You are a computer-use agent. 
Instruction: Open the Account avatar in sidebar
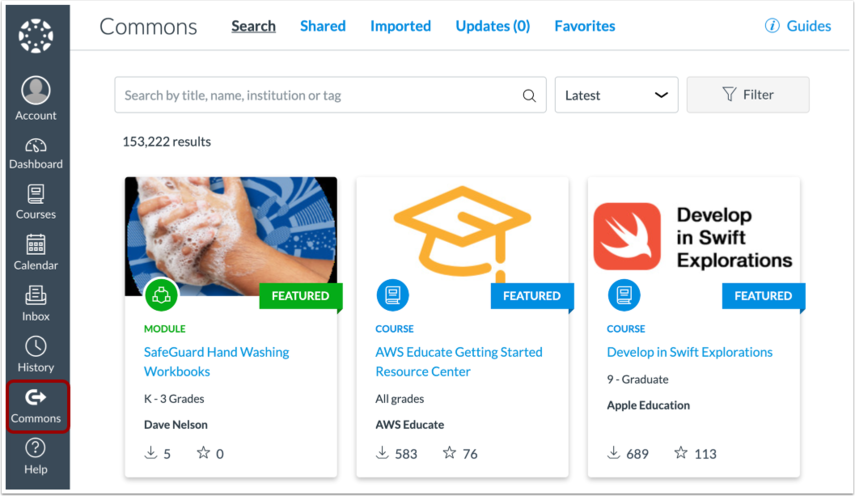(x=36, y=90)
